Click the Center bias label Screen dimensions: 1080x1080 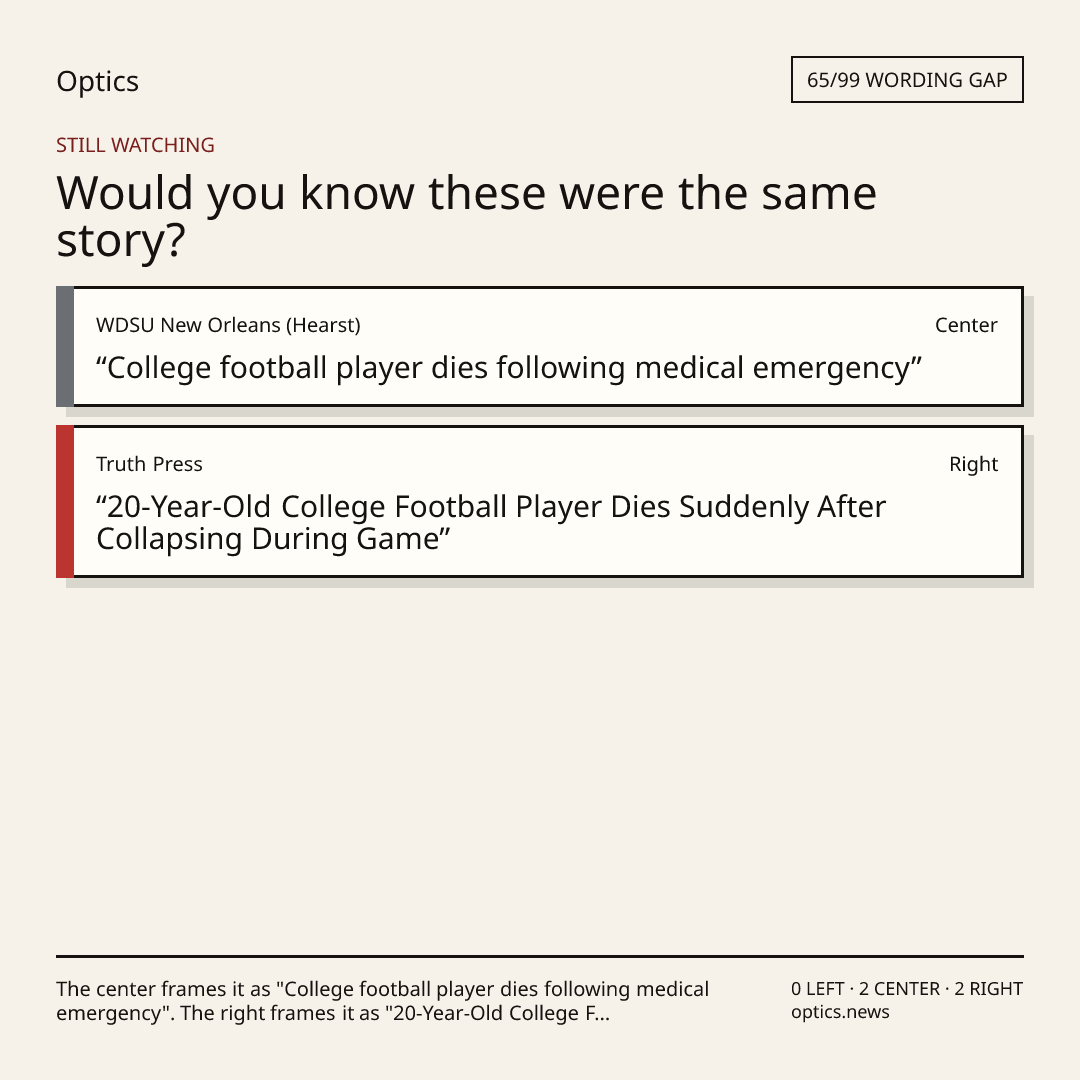(966, 325)
